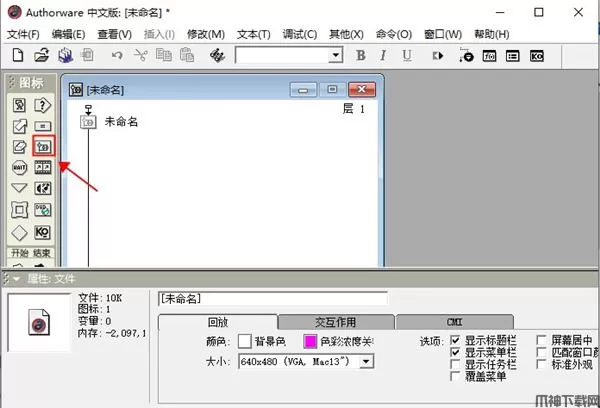Open the 其他(X) menu
The width and height of the screenshot is (600, 408).
click(x=346, y=34)
